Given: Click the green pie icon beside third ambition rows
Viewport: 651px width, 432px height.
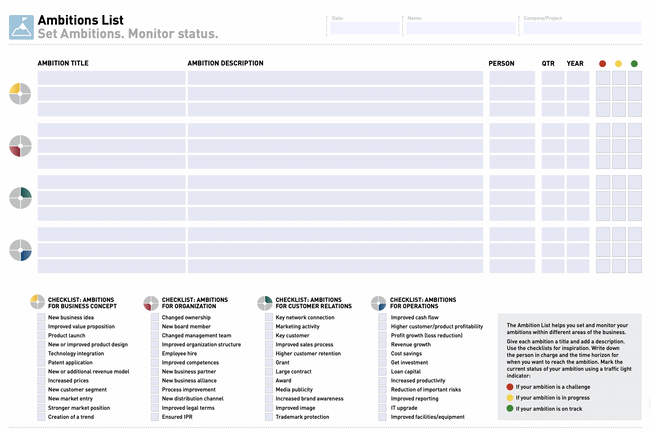Looking at the screenshot, I should point(20,198).
